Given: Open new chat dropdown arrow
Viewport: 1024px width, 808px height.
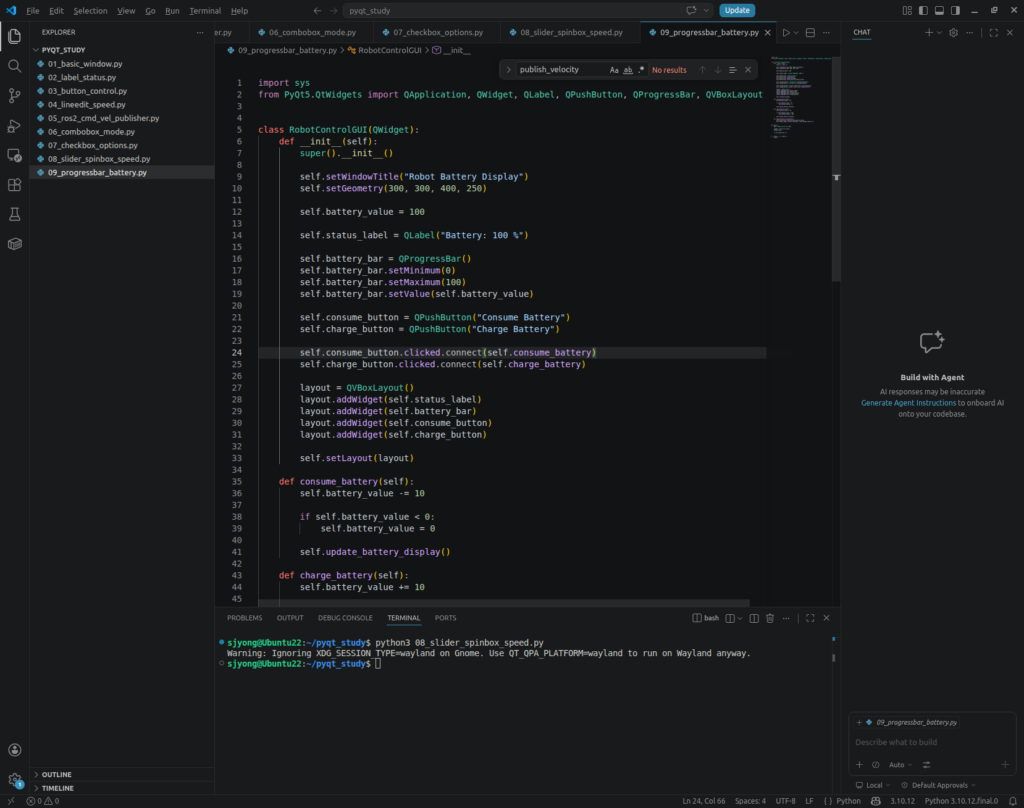Looking at the screenshot, I should point(939,33).
